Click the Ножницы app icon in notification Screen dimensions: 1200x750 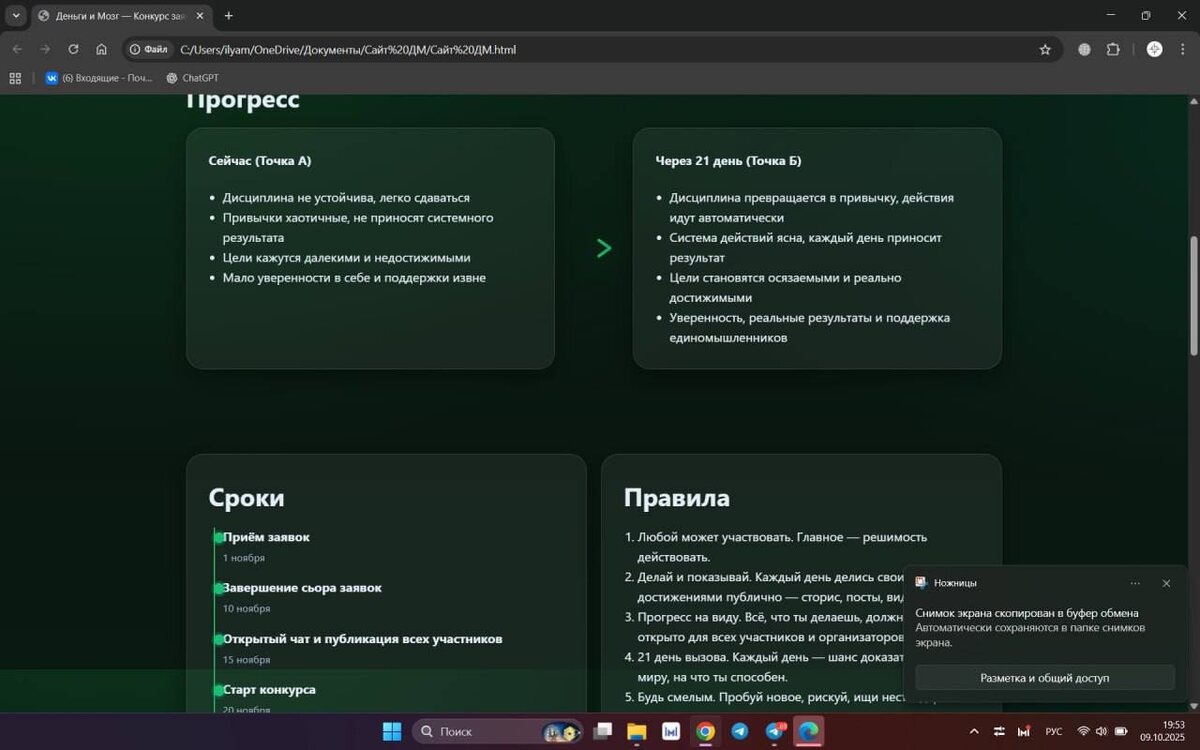921,582
